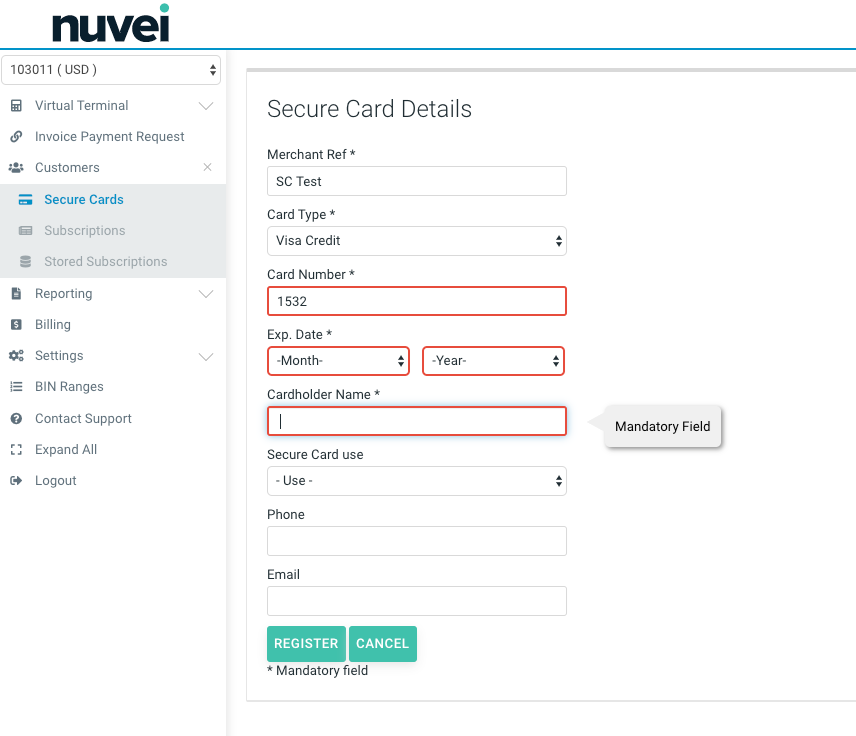Expand the Virtual Terminal menu chevron
856x736 pixels.
coord(206,106)
